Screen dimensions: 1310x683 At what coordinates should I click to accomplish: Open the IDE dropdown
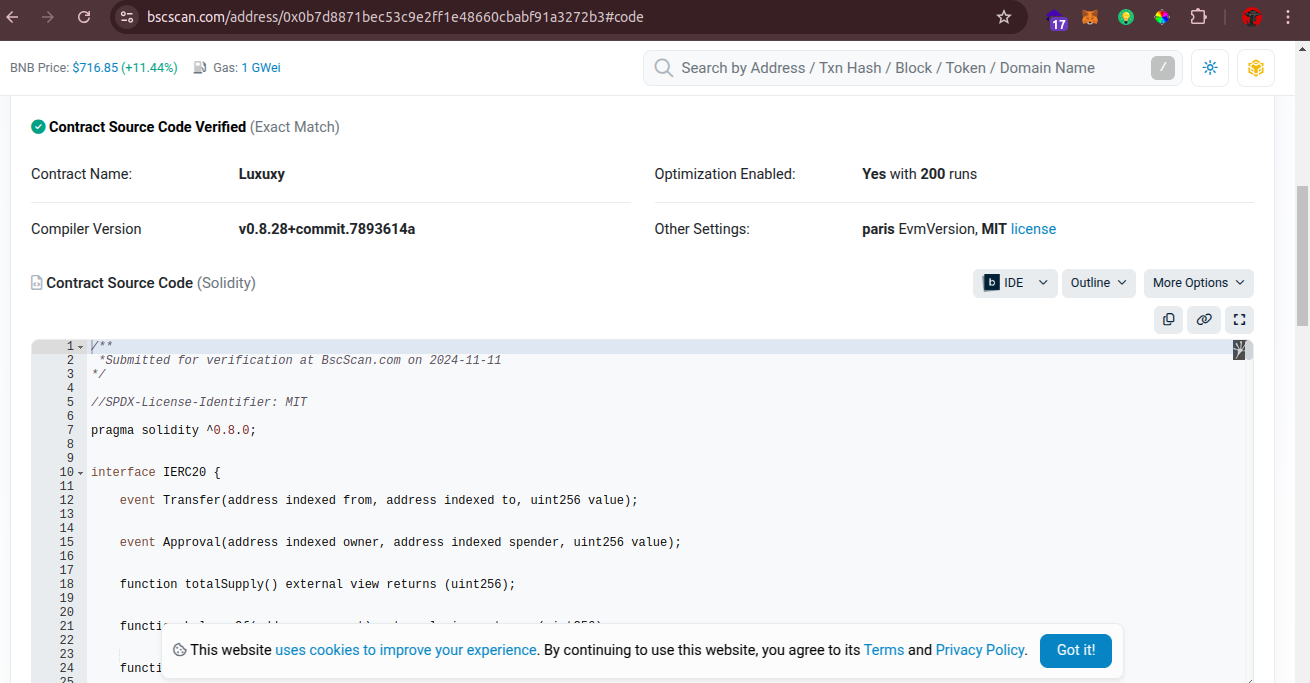[1015, 283]
